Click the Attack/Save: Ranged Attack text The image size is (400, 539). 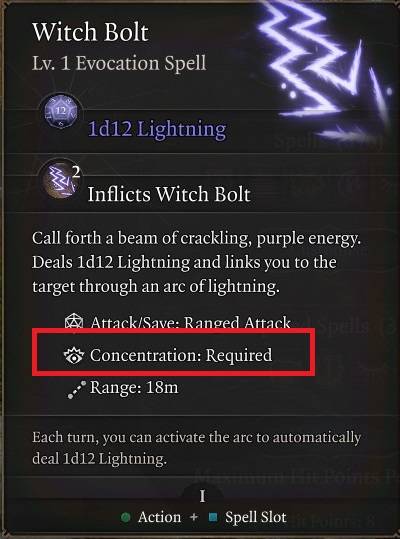(191, 322)
